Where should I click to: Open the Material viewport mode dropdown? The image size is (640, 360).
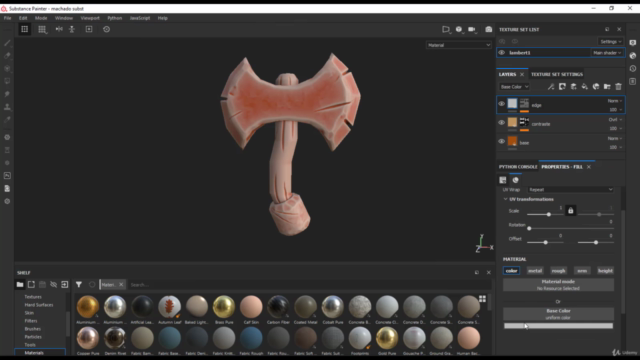[x=458, y=45]
